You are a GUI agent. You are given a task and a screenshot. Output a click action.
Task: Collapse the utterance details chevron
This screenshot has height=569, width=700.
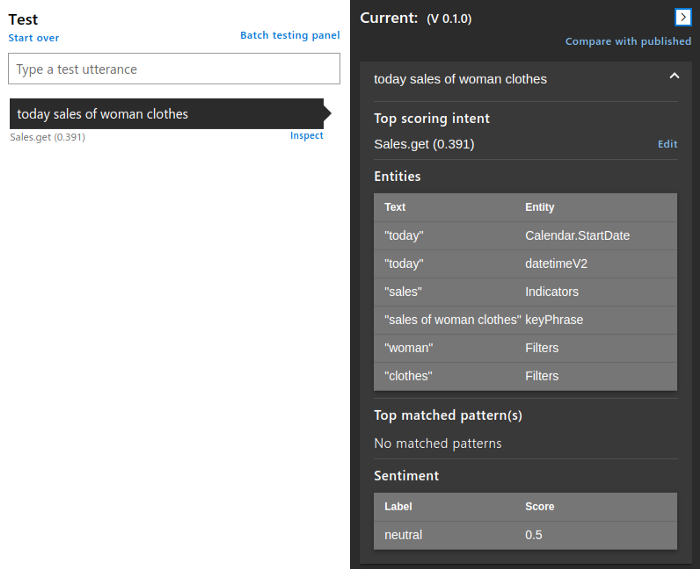tap(674, 76)
